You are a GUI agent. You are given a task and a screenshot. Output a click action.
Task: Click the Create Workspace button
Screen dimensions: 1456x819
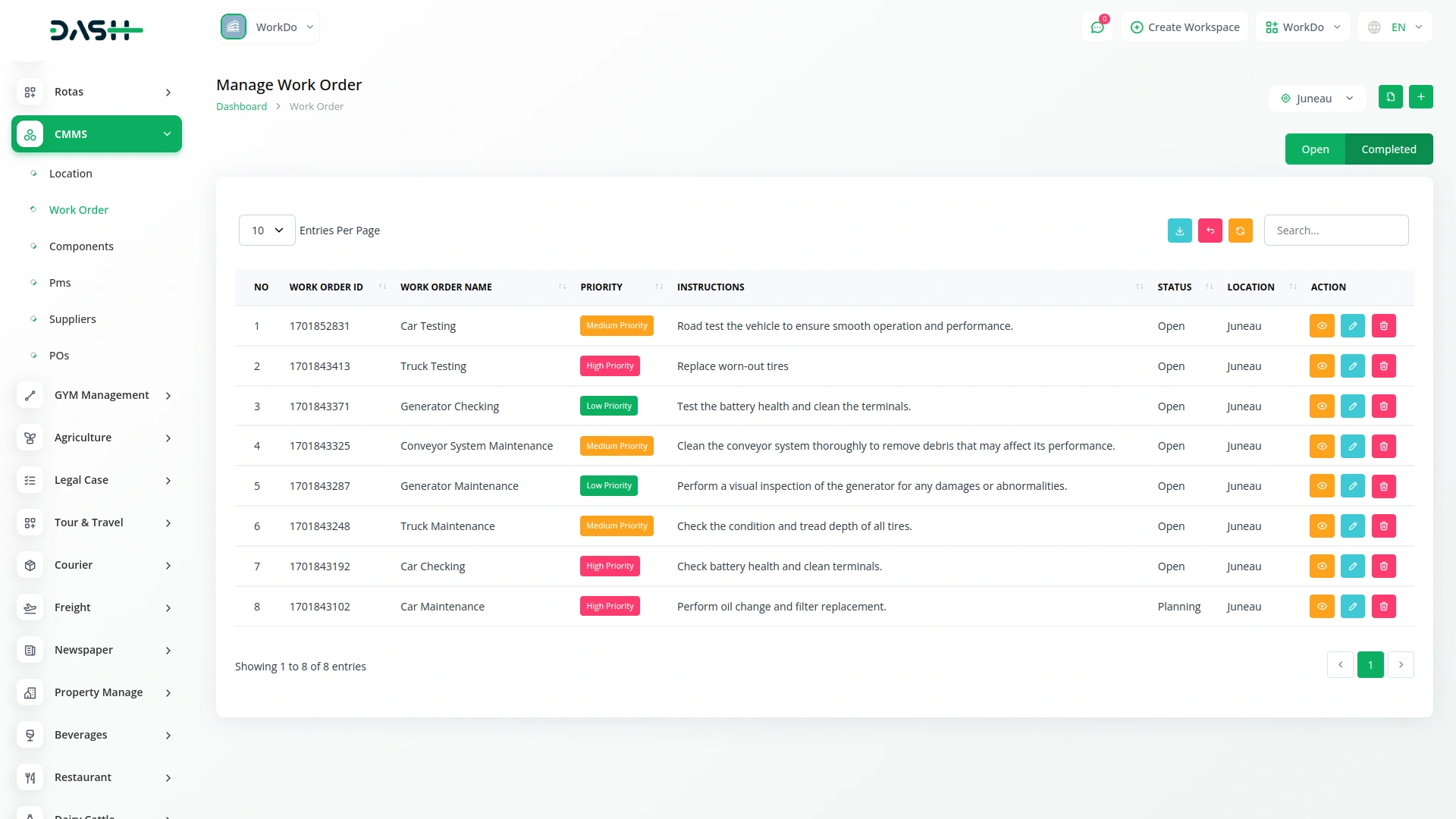tap(1185, 27)
